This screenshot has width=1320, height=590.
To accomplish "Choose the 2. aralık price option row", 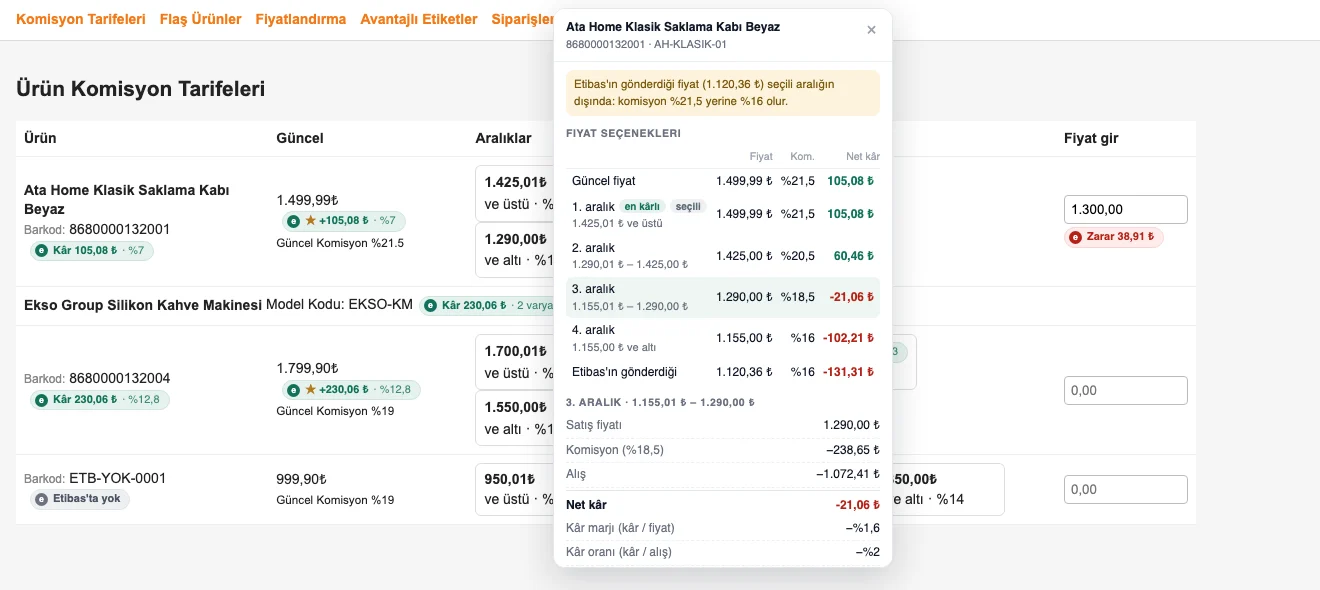I will click(x=723, y=255).
